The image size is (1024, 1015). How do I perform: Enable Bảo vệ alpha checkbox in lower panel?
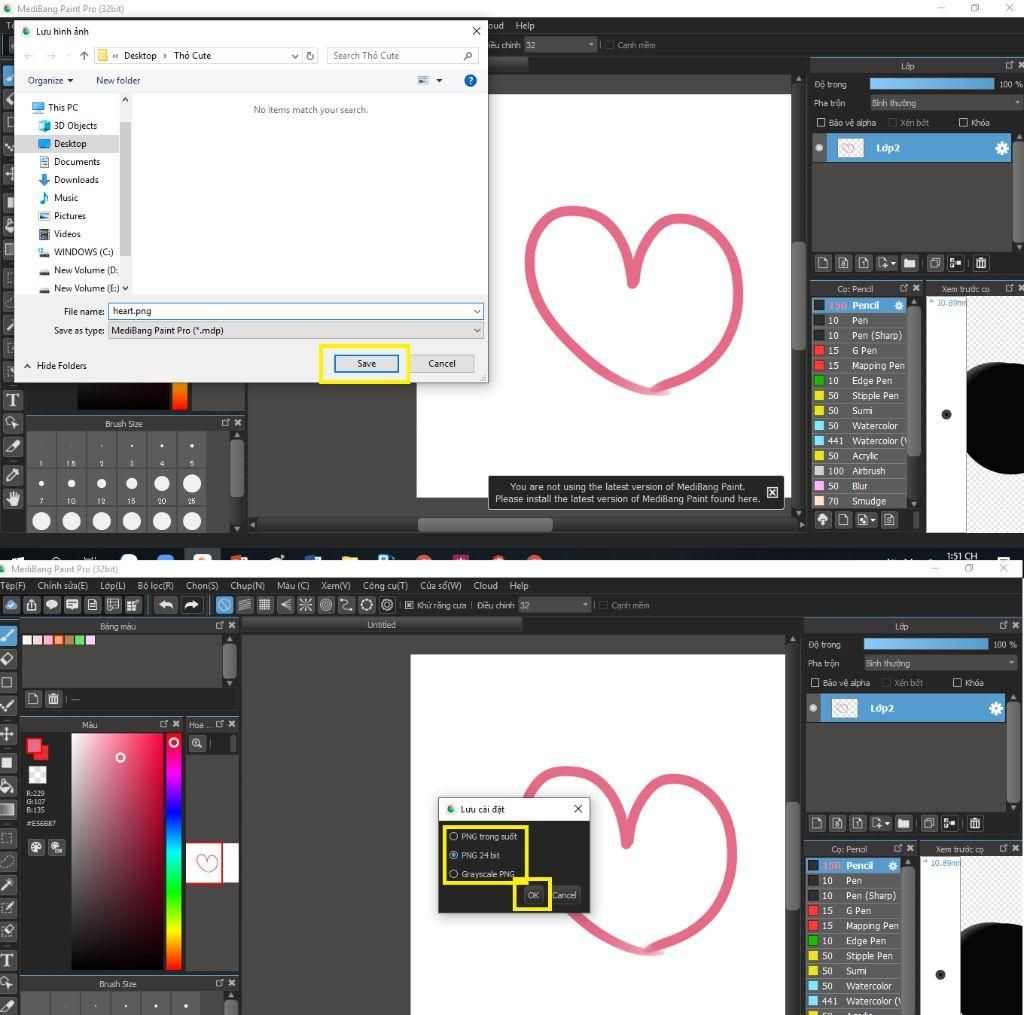pyautogui.click(x=814, y=683)
